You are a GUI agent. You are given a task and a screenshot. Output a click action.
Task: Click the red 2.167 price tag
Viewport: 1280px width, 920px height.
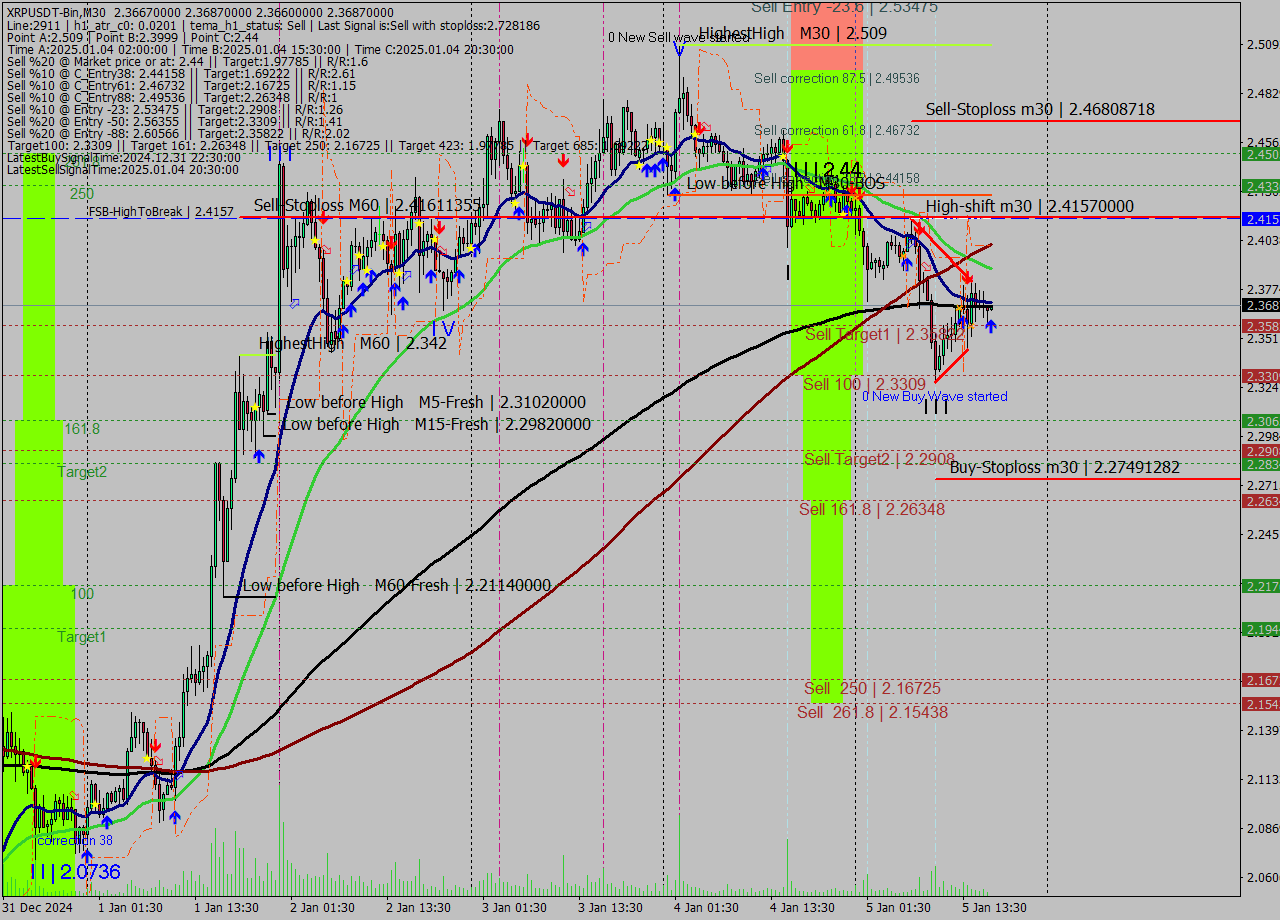pos(1260,680)
